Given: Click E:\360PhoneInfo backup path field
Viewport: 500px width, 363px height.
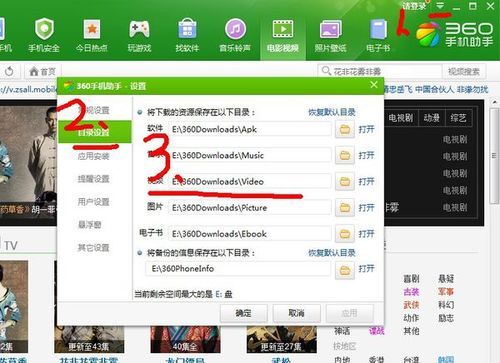Looking at the screenshot, I should click(238, 269).
